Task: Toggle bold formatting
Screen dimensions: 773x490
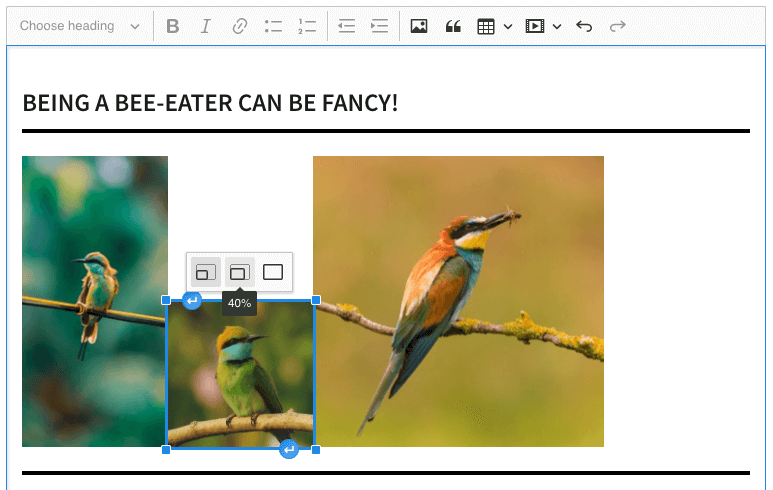Action: click(173, 26)
